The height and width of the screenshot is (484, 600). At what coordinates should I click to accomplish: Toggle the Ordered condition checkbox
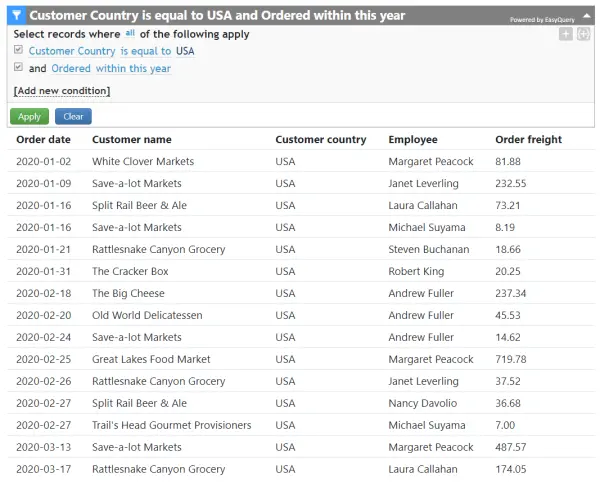(x=19, y=68)
